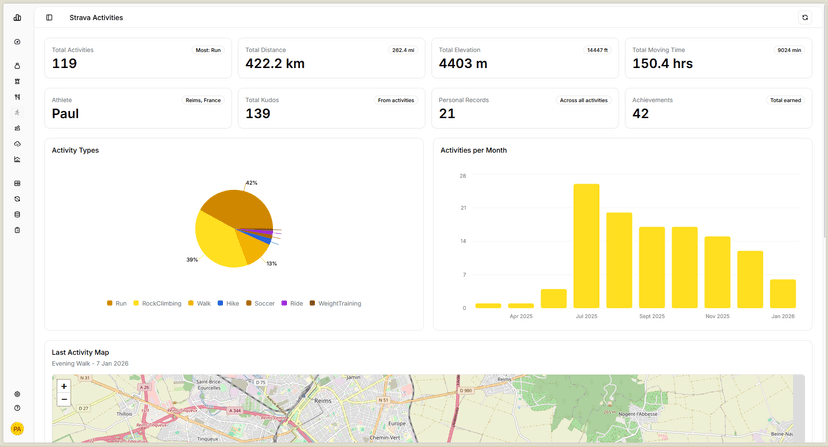
Task: Select the bar above Nov 2025
Action: [717, 272]
